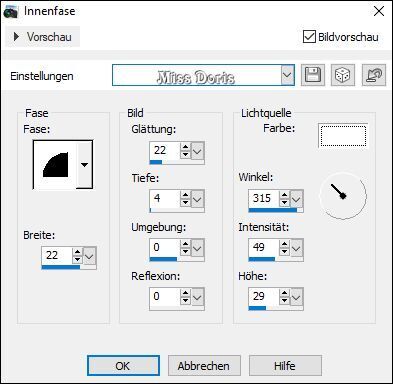Increase Glättung value with up arrow
This screenshot has width=393, height=384.
(x=185, y=147)
